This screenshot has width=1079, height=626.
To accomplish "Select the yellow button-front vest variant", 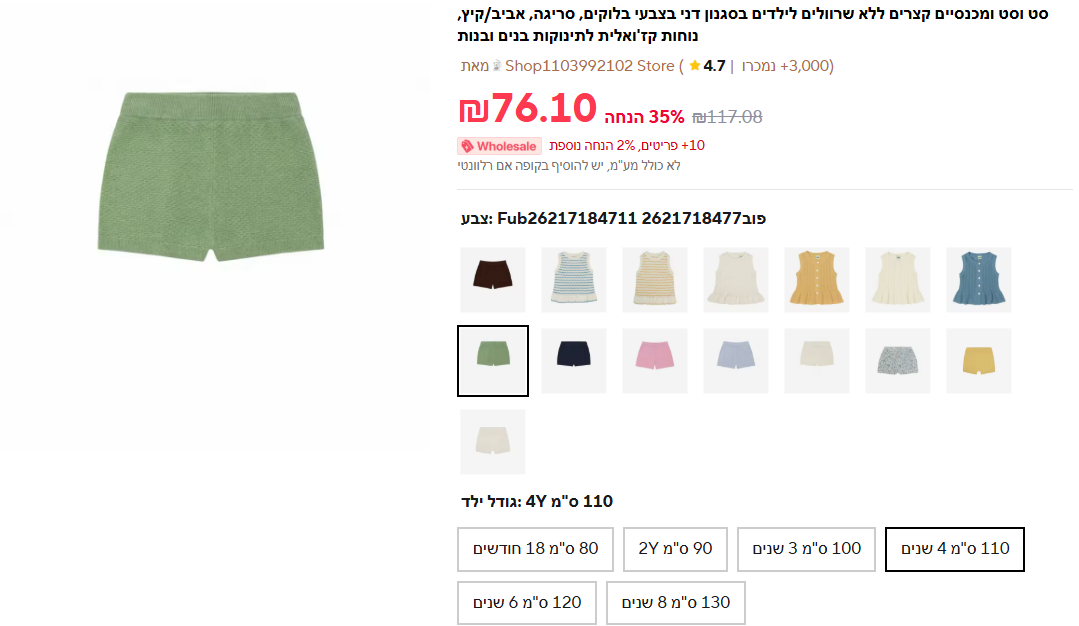I will pos(816,280).
